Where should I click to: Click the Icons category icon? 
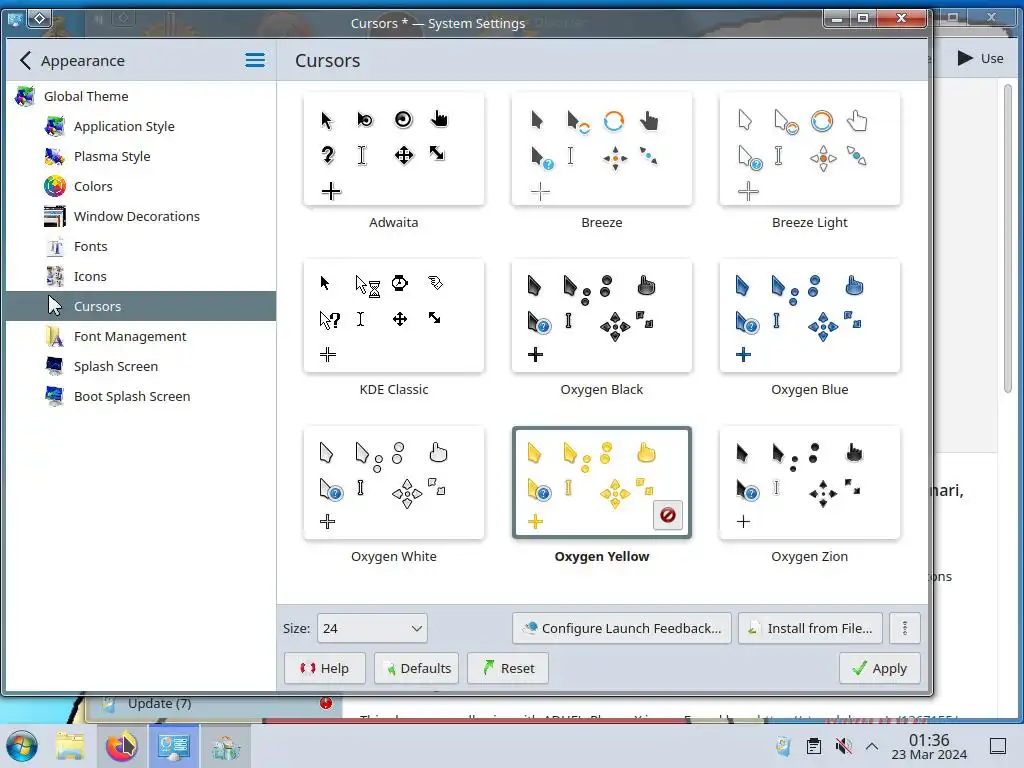[x=55, y=276]
